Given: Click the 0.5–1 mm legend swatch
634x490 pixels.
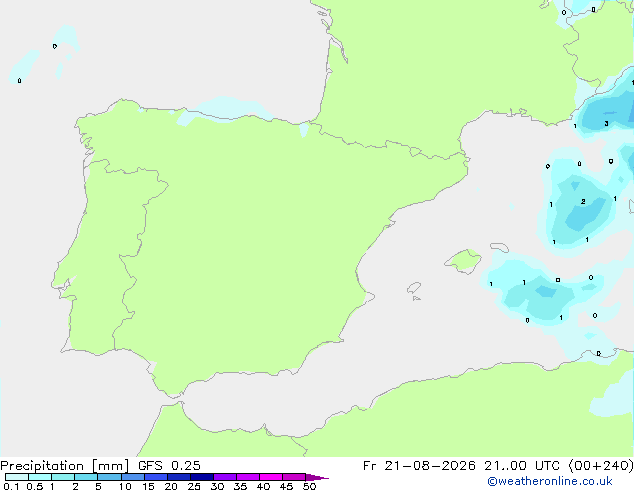Looking at the screenshot, I should (40, 477).
